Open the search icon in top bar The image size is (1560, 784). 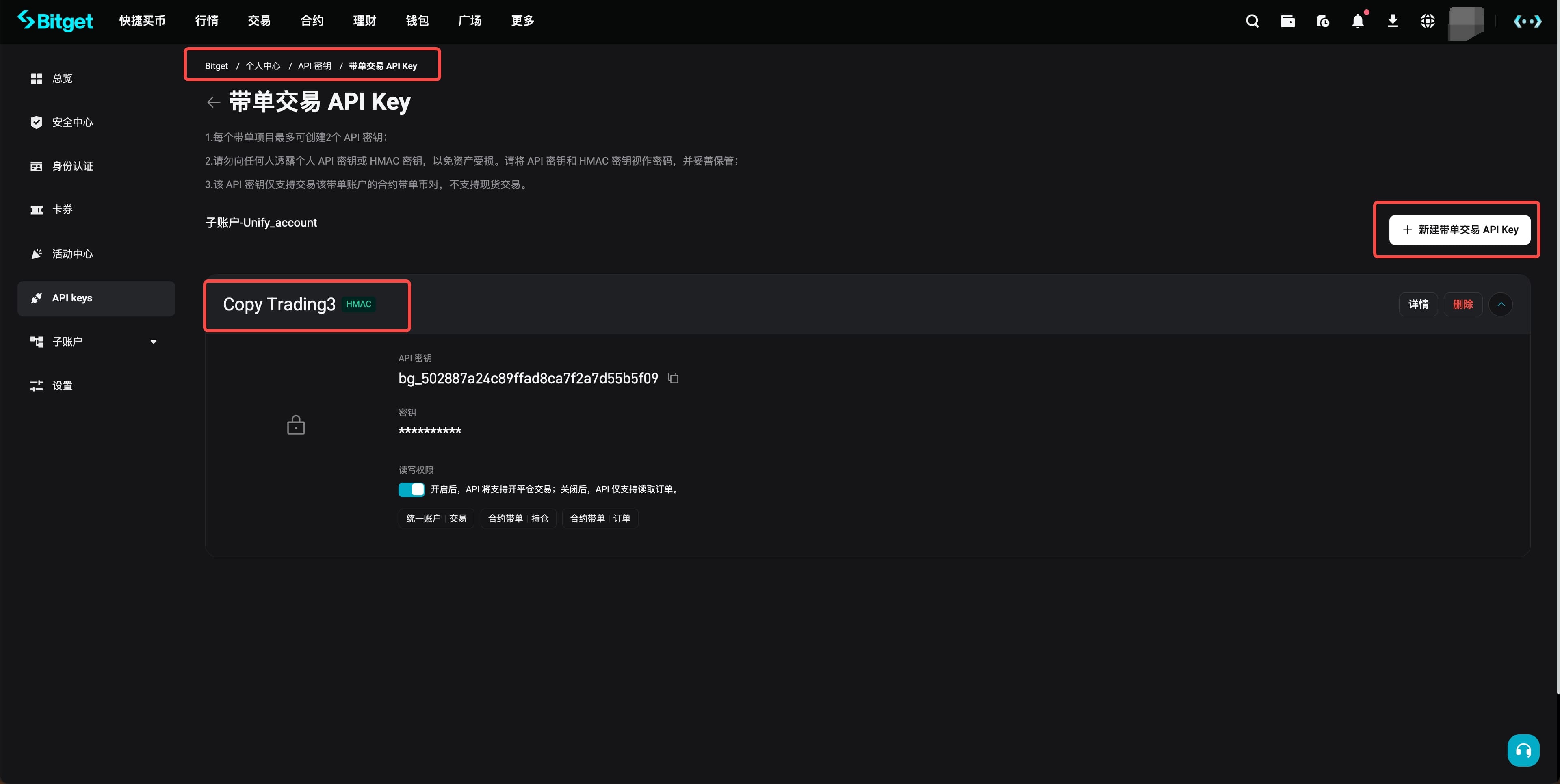[1252, 21]
